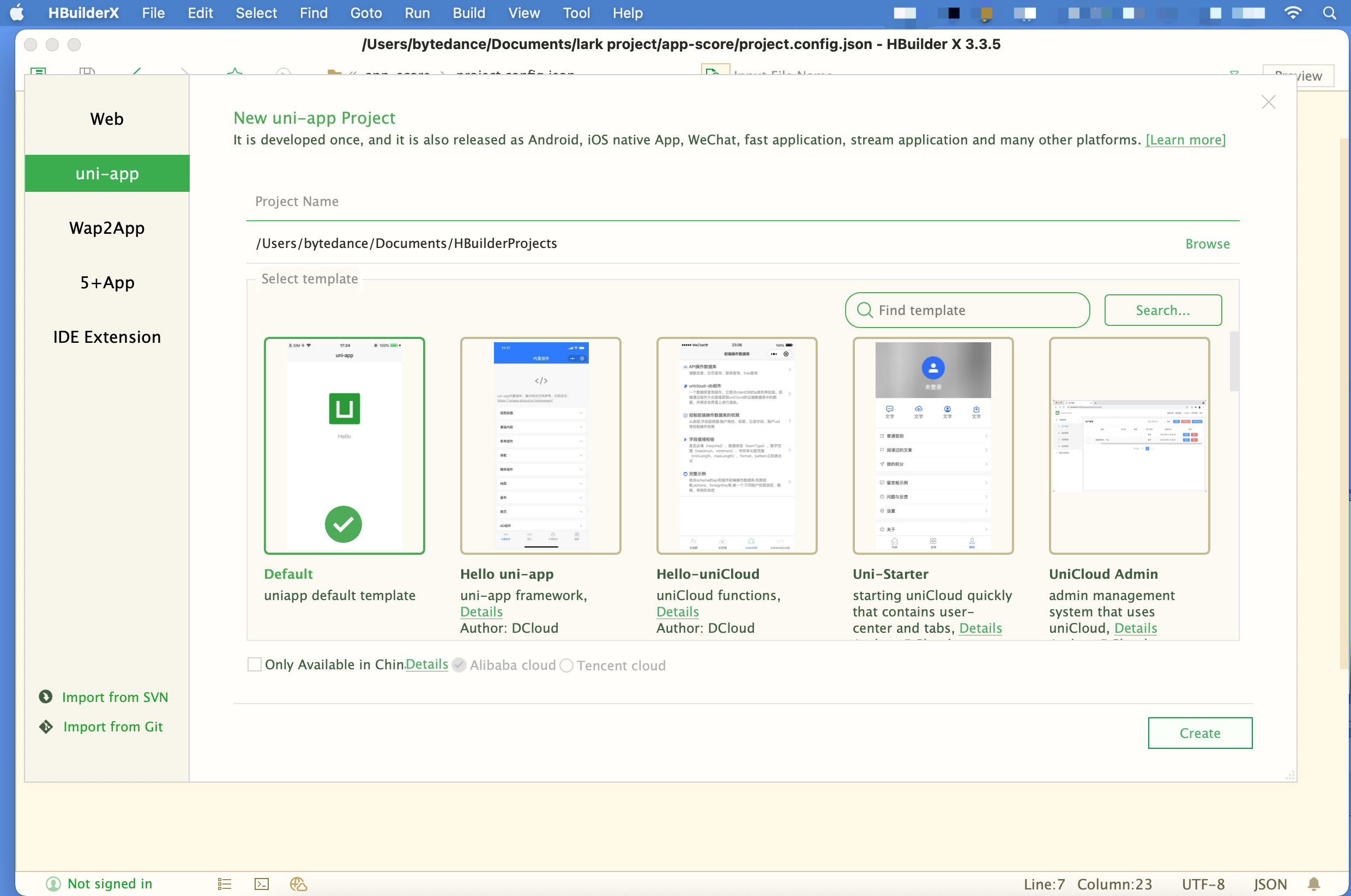The height and width of the screenshot is (896, 1351).
Task: Click the notification bell icon at bottom right
Action: tap(1313, 883)
